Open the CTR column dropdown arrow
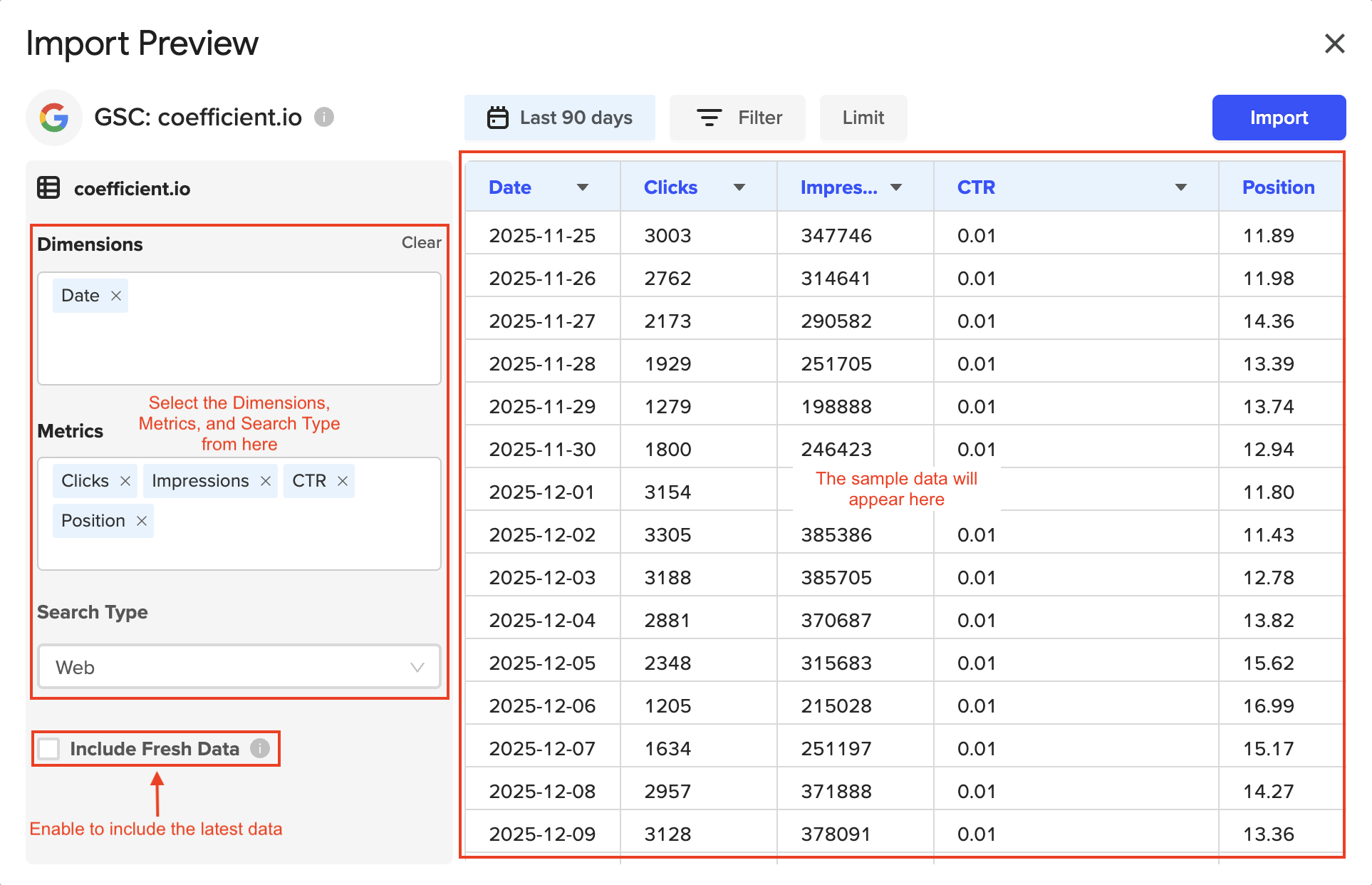Screen dimensions: 1372x885 point(1181,187)
